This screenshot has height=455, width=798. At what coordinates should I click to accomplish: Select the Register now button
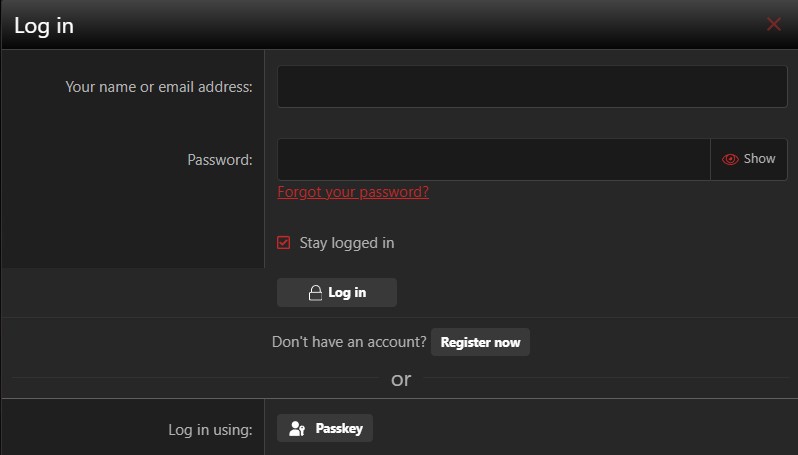click(x=480, y=342)
